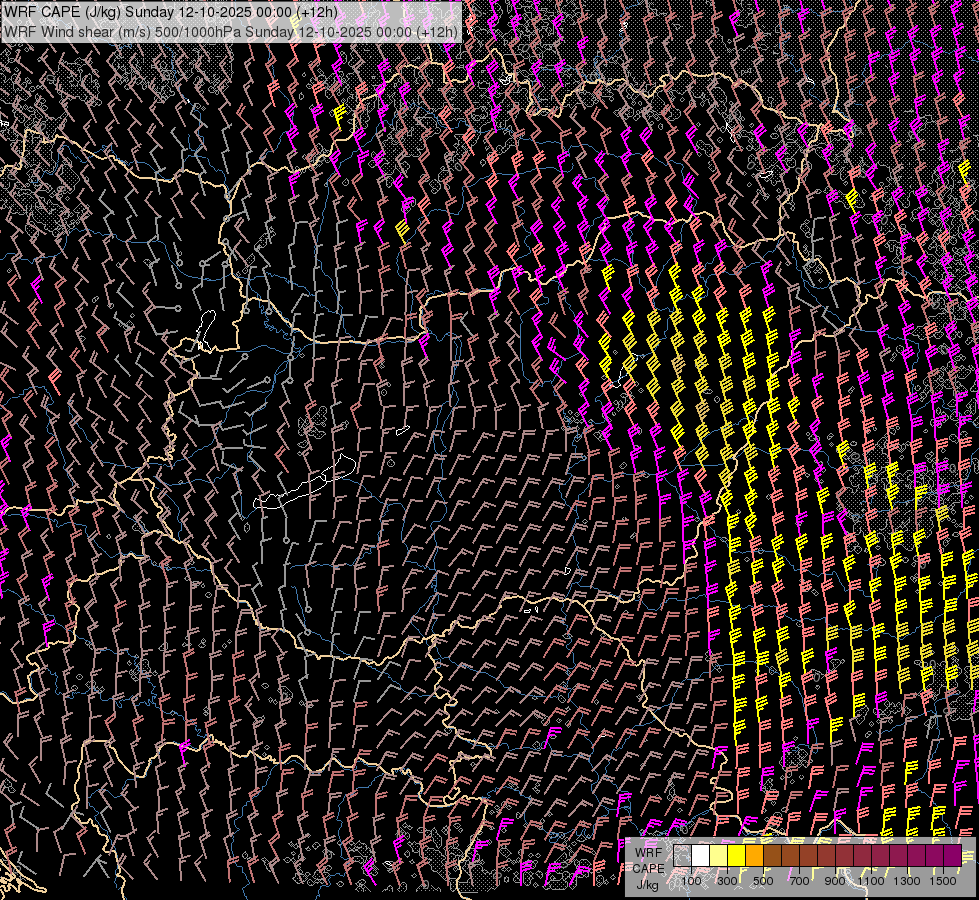Click the WRF CAPE title line
This screenshot has width=979, height=900.
point(171,12)
